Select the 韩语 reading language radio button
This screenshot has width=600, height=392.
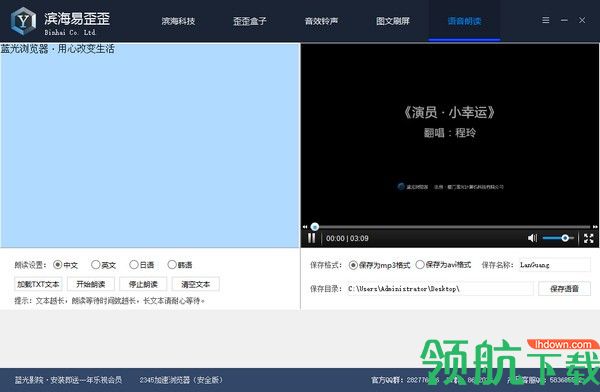click(x=172, y=265)
